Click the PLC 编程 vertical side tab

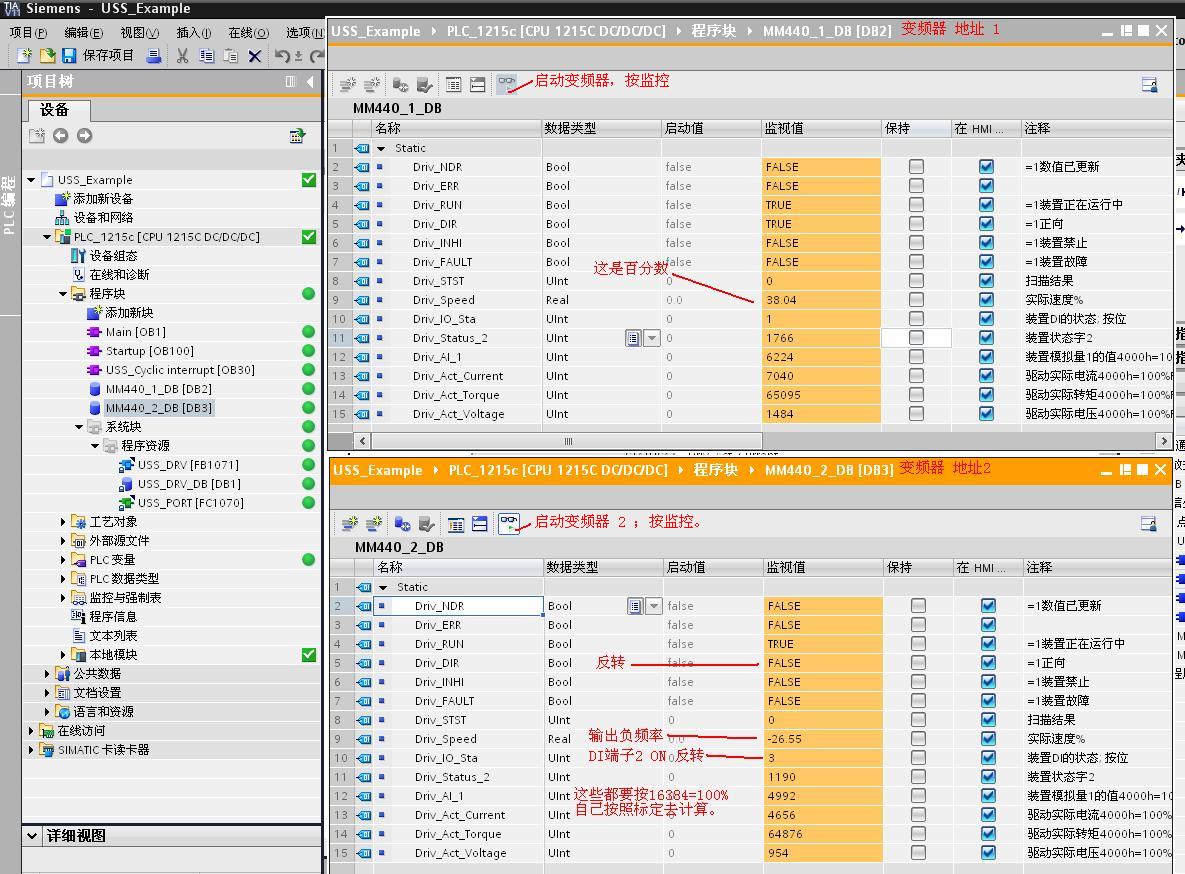pyautogui.click(x=9, y=204)
